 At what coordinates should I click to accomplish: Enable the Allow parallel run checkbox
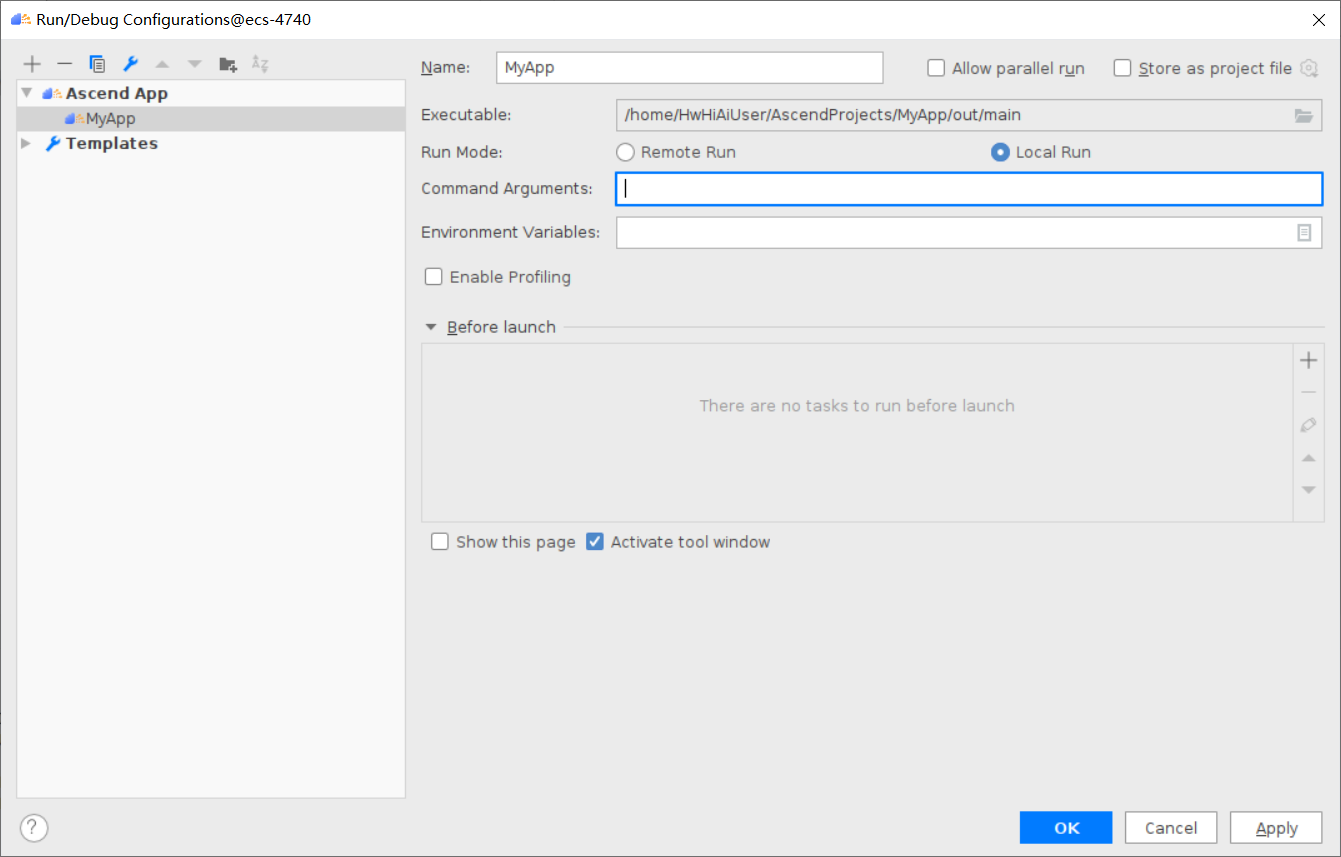click(936, 68)
